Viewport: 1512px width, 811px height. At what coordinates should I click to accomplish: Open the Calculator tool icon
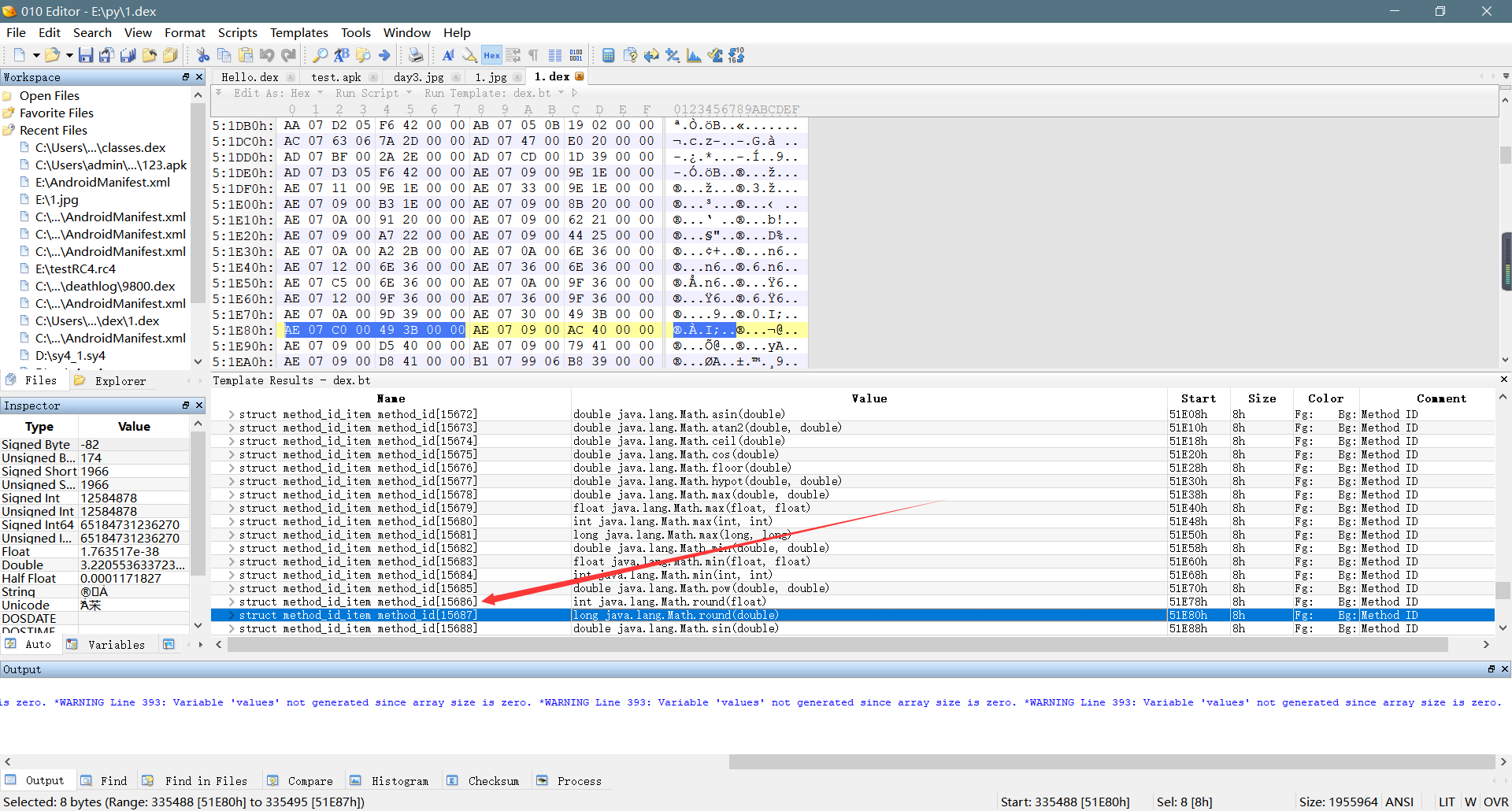click(608, 55)
